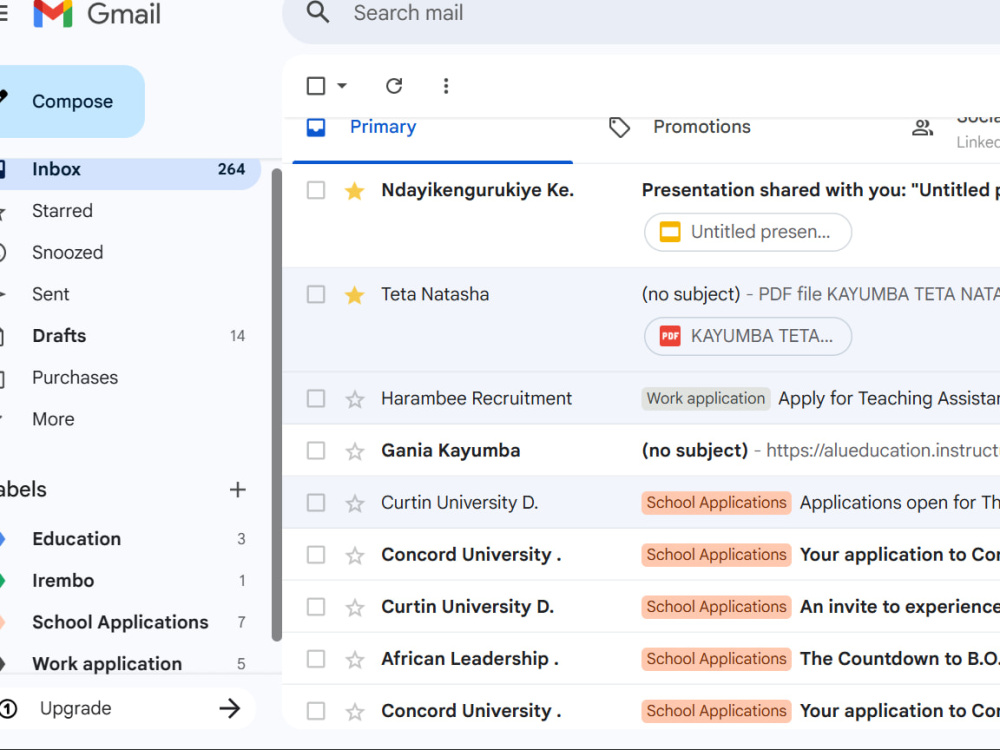
Task: Open the Work application sidebar label
Action: point(107,664)
